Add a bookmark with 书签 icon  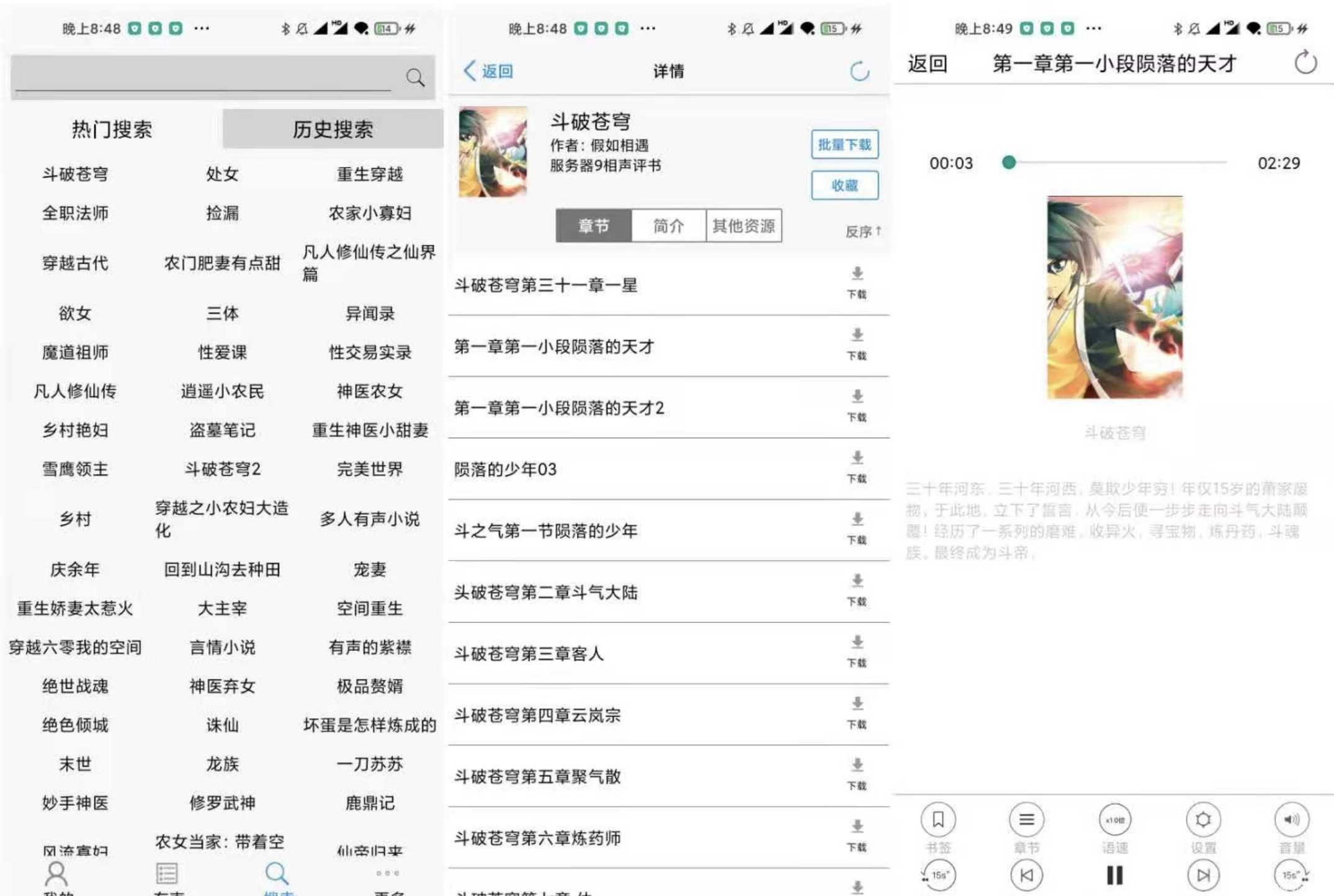938,820
